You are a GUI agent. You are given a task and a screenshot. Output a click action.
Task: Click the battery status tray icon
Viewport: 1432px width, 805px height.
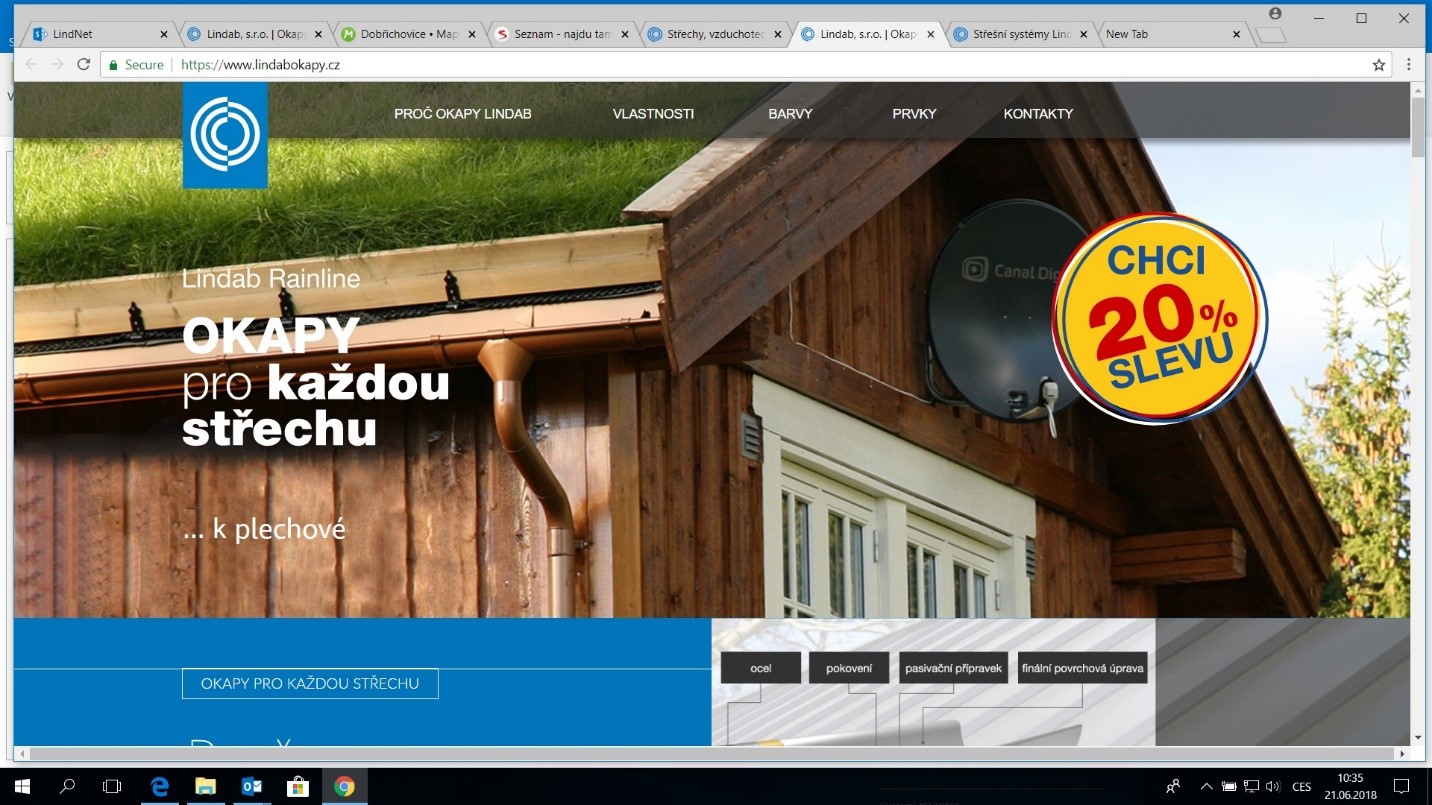[1229, 787]
